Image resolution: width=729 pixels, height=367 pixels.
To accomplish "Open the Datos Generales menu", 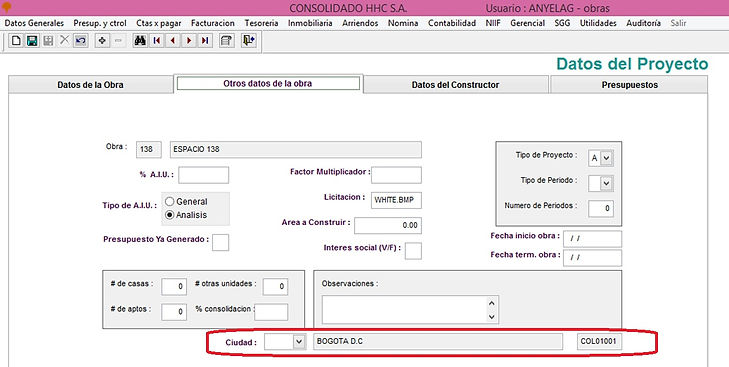I will (34, 23).
